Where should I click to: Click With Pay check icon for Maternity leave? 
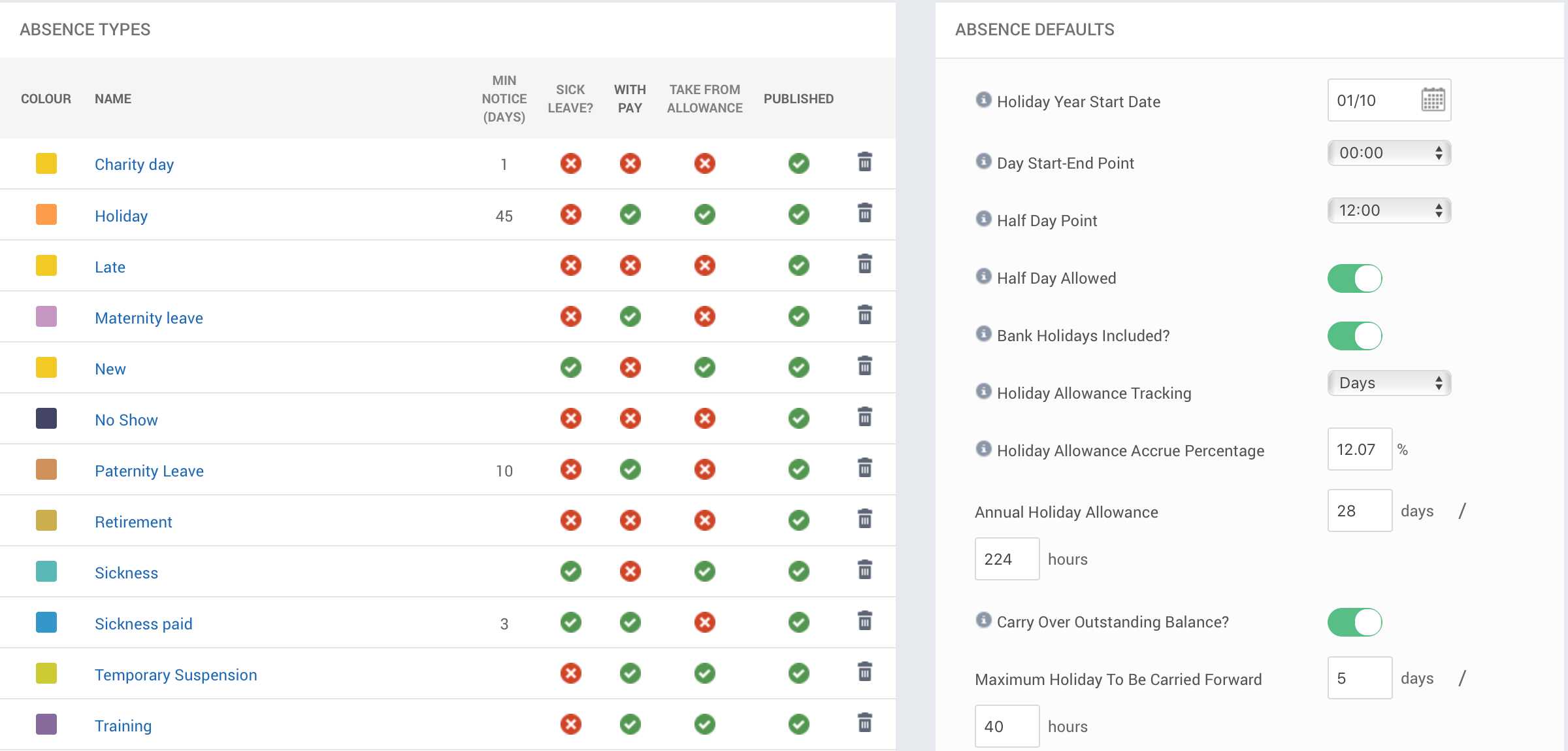coord(630,316)
